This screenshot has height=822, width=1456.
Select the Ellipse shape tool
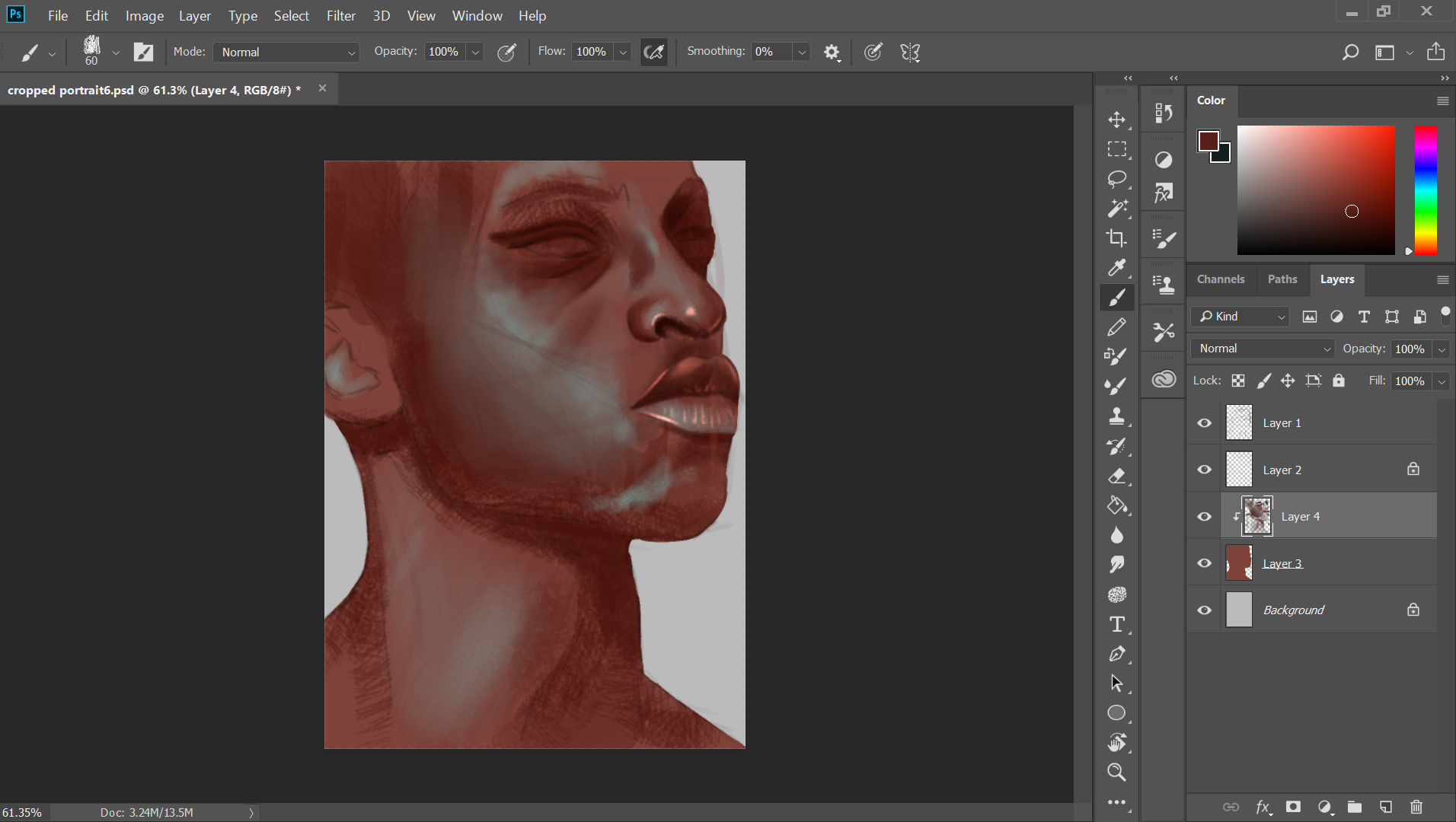(1116, 713)
